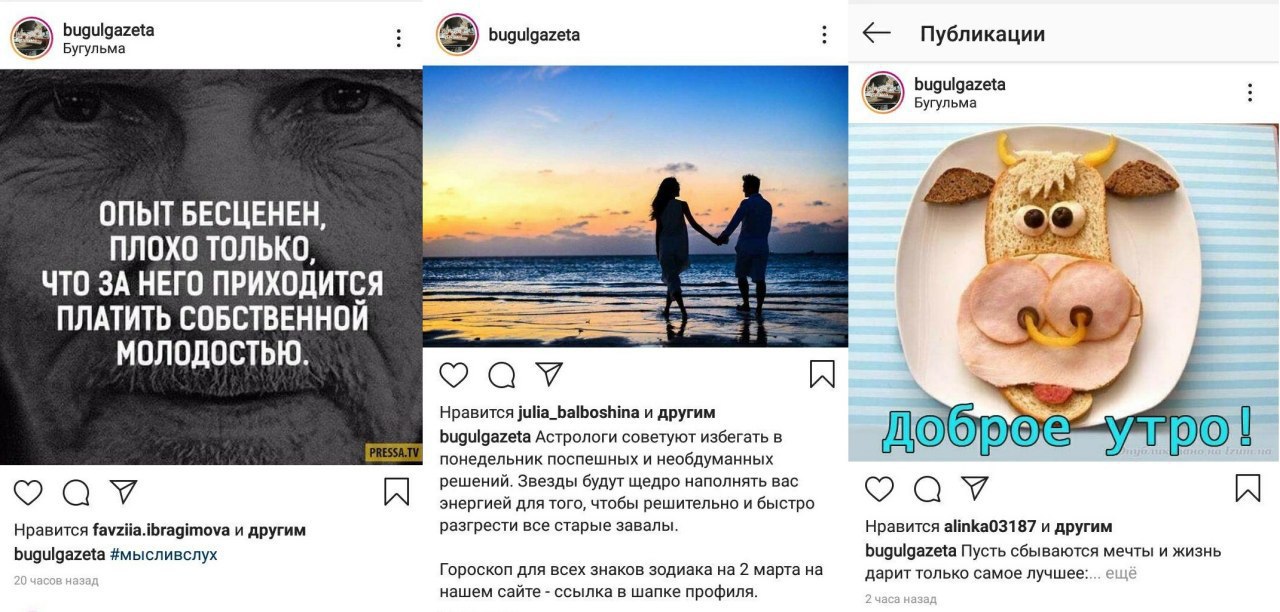
Task: Send the beach couple post via paper plane icon
Action: tap(549, 374)
